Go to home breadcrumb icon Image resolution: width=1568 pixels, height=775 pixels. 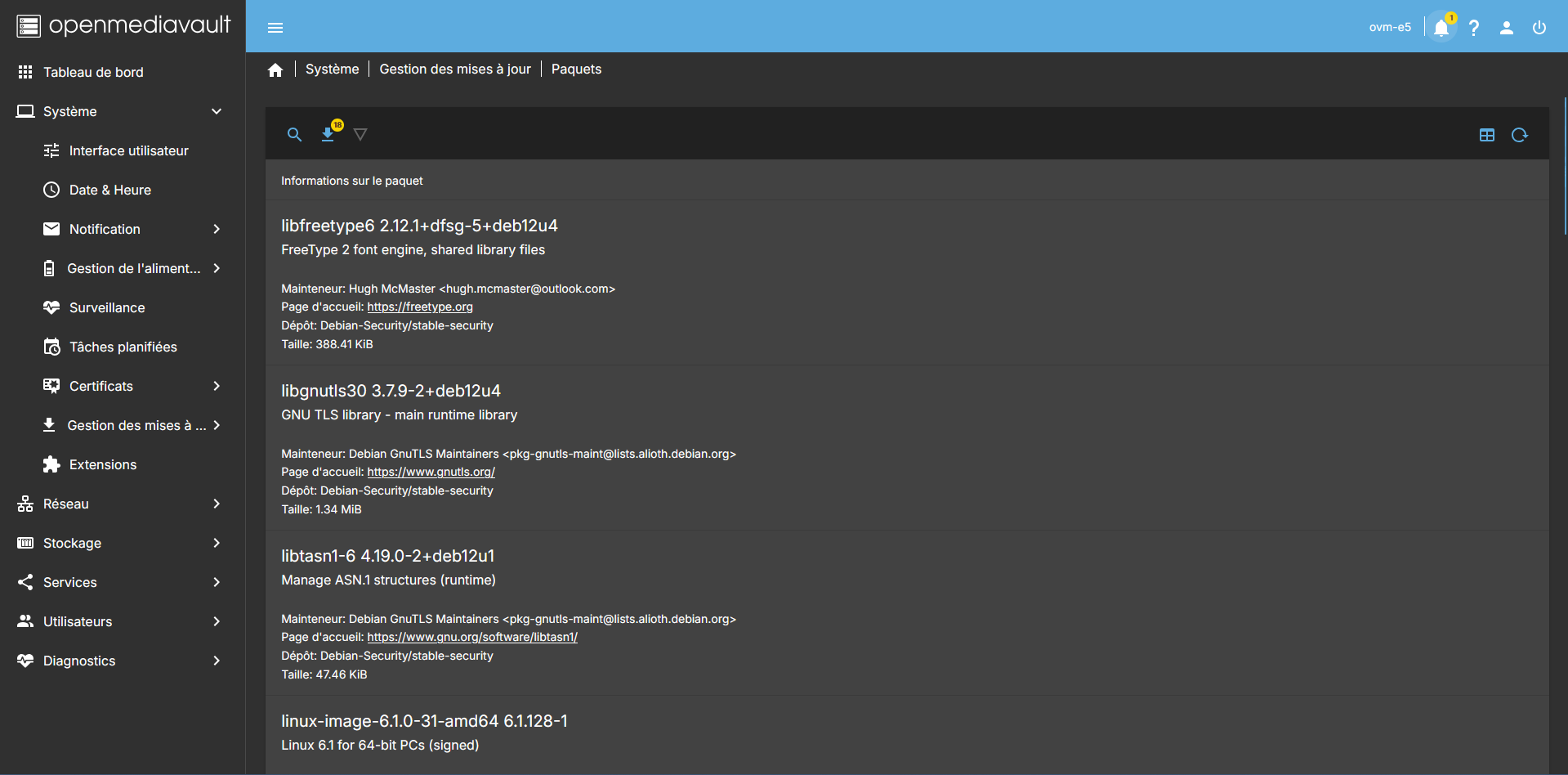pyautogui.click(x=275, y=70)
